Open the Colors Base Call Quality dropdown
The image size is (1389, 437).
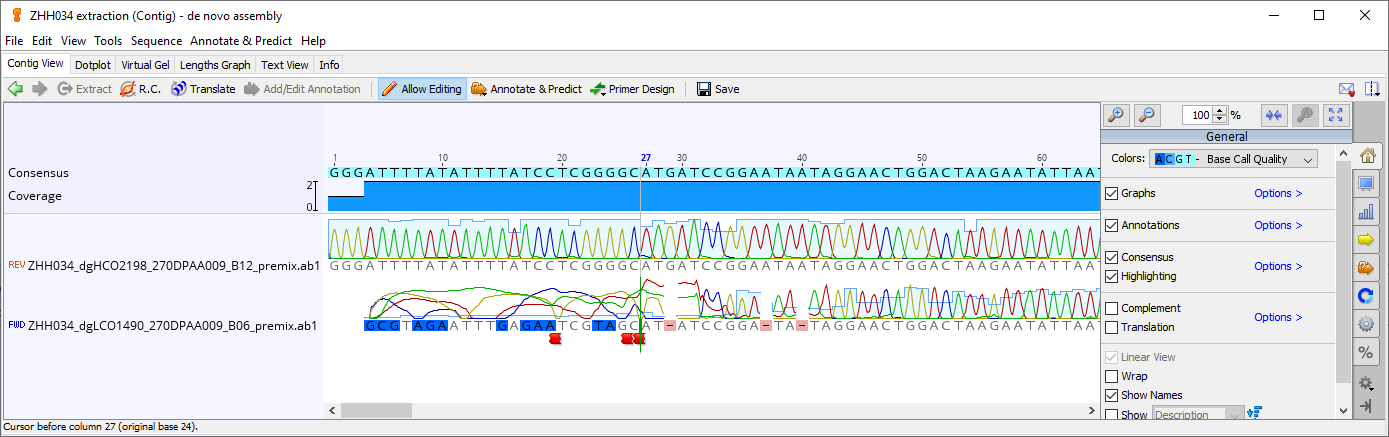[1234, 159]
